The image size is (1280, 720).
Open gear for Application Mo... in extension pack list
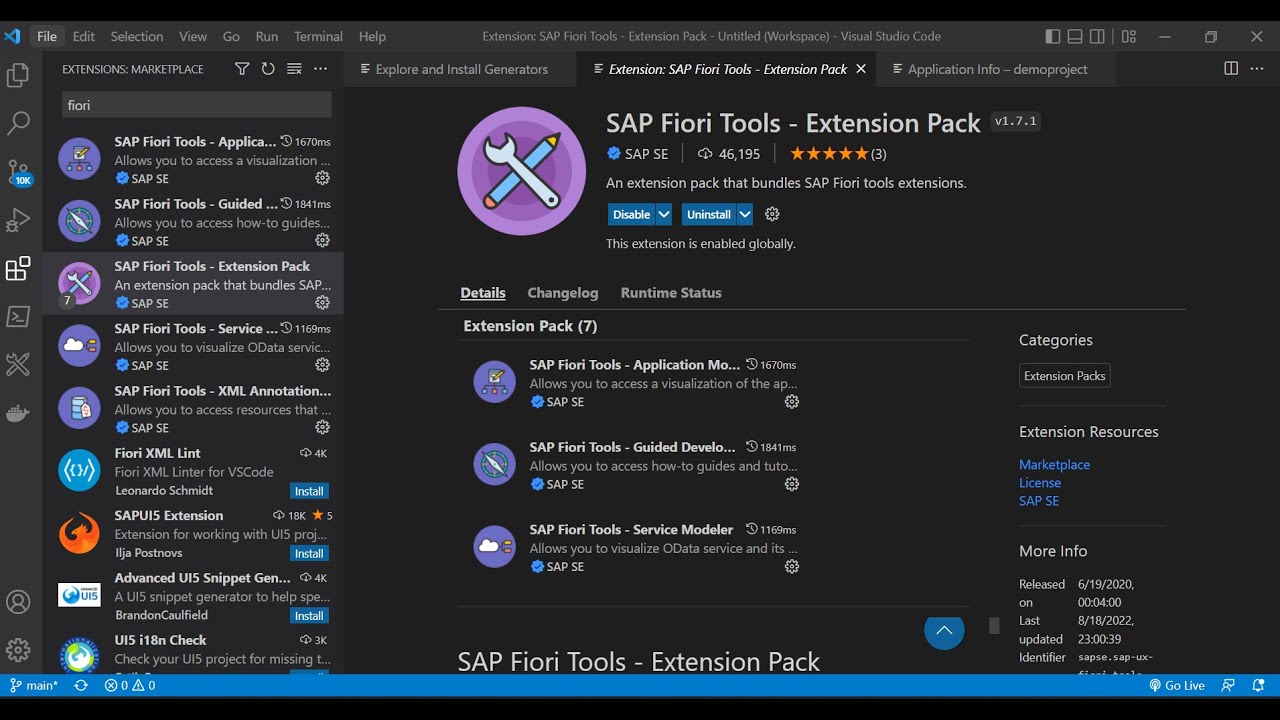792,402
